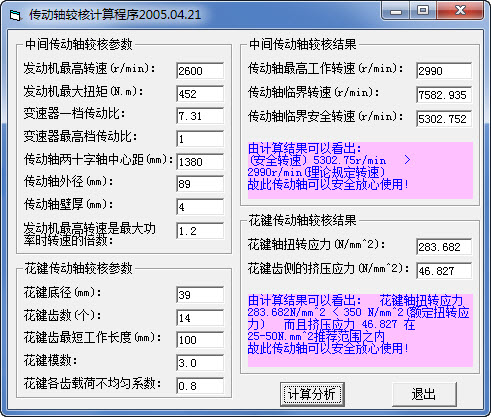
Task: Select the 花键模数 field showing 3.0
Action: coord(200,363)
